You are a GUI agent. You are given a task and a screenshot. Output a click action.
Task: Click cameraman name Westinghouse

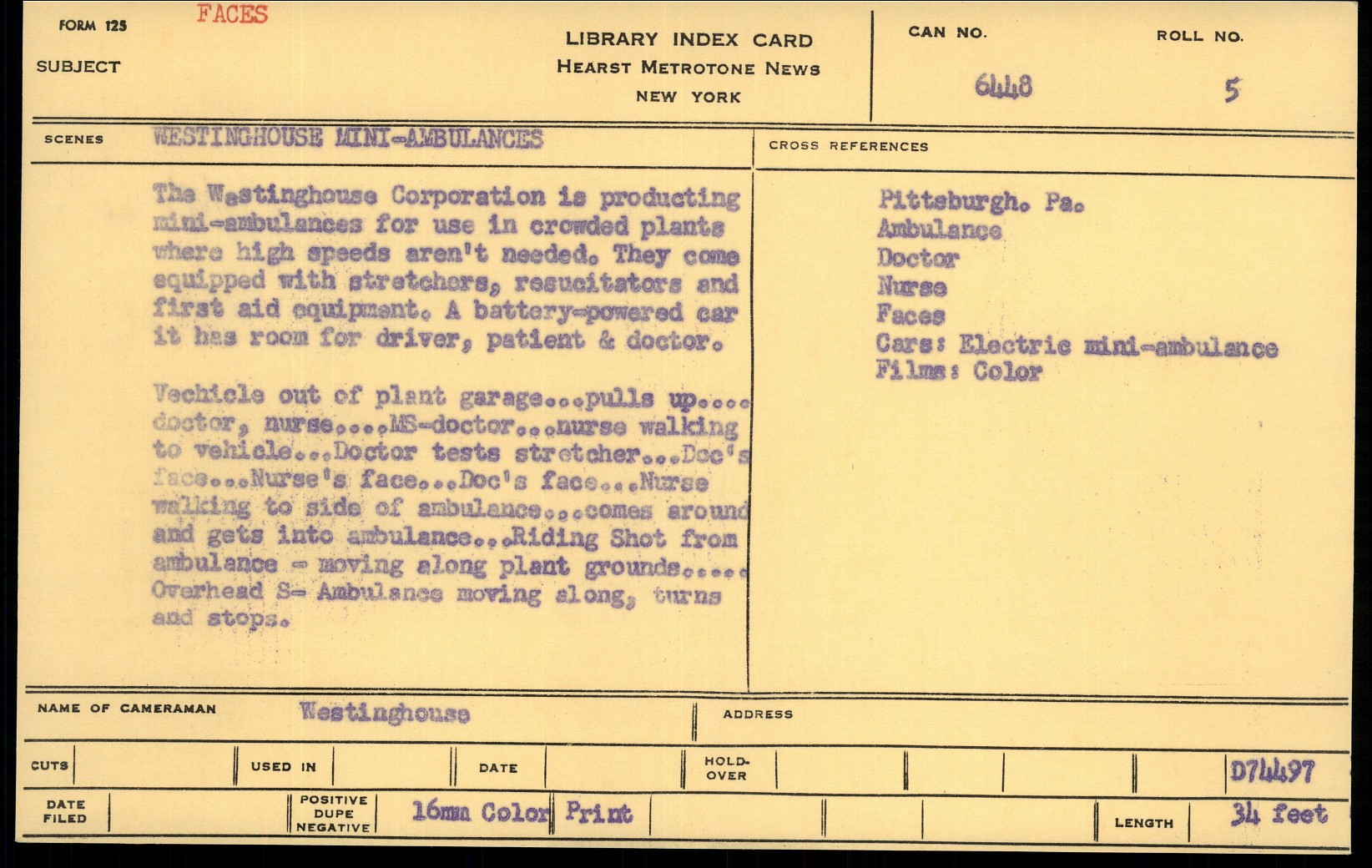(x=384, y=712)
